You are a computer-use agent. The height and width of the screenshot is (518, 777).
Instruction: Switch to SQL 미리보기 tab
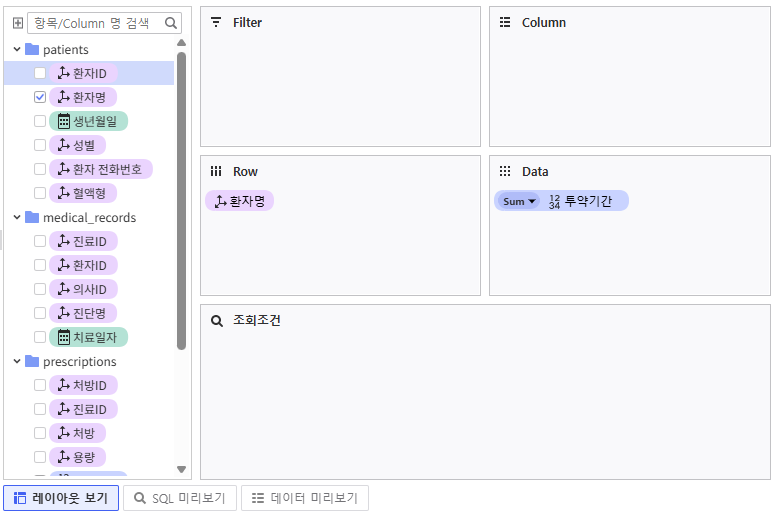(180, 498)
